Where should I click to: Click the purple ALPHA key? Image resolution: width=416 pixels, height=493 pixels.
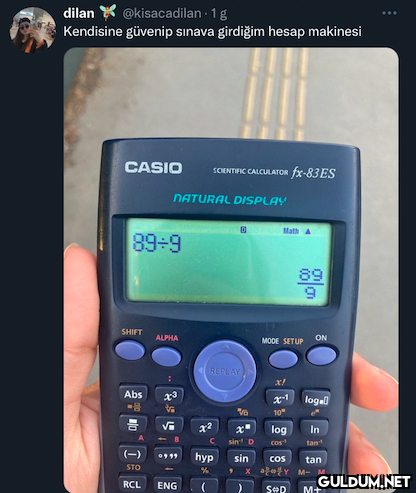[x=166, y=356]
